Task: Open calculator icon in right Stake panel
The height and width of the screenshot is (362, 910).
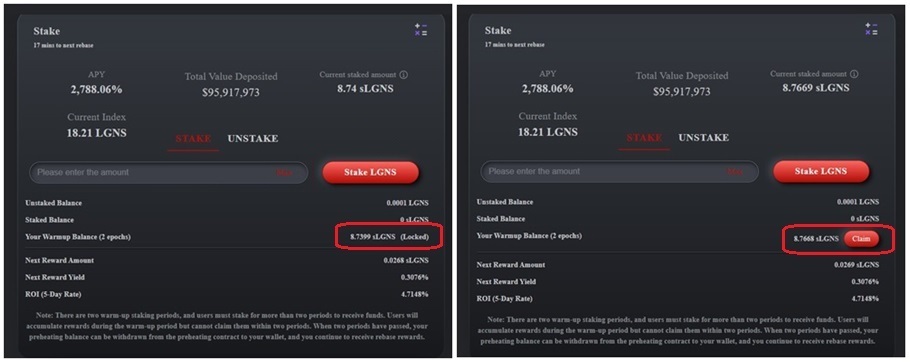Action: (871, 29)
